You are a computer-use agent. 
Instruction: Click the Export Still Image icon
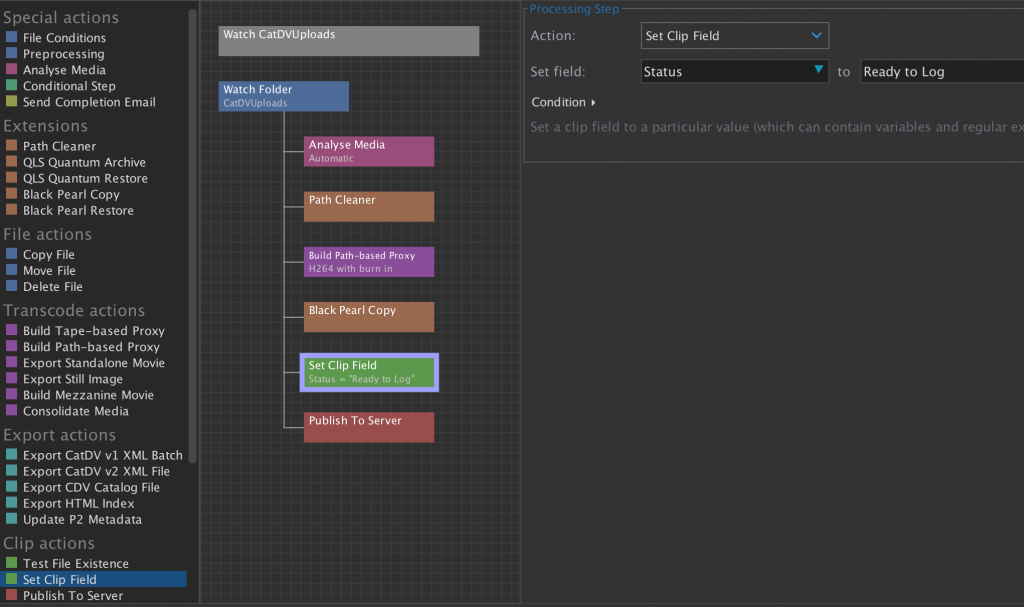tap(11, 379)
